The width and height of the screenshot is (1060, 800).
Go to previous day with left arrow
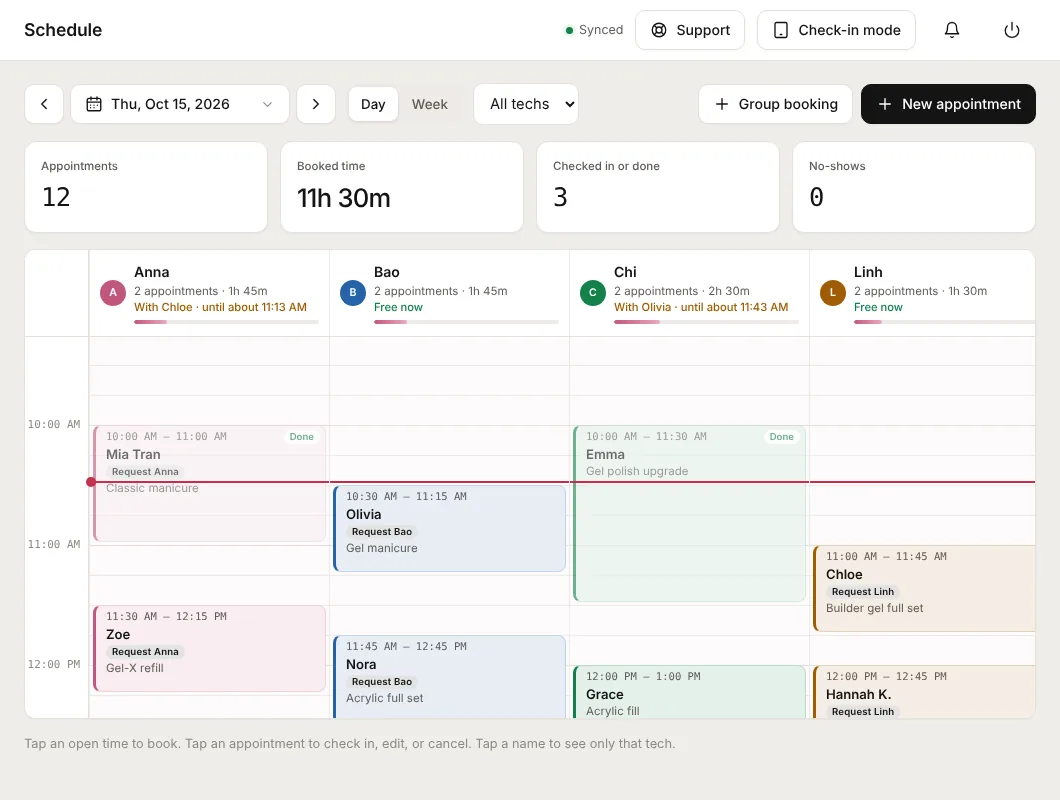click(44, 104)
